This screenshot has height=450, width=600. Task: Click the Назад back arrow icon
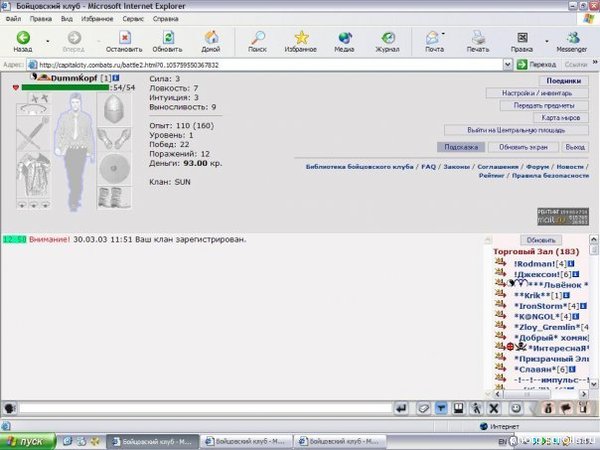coord(23,38)
